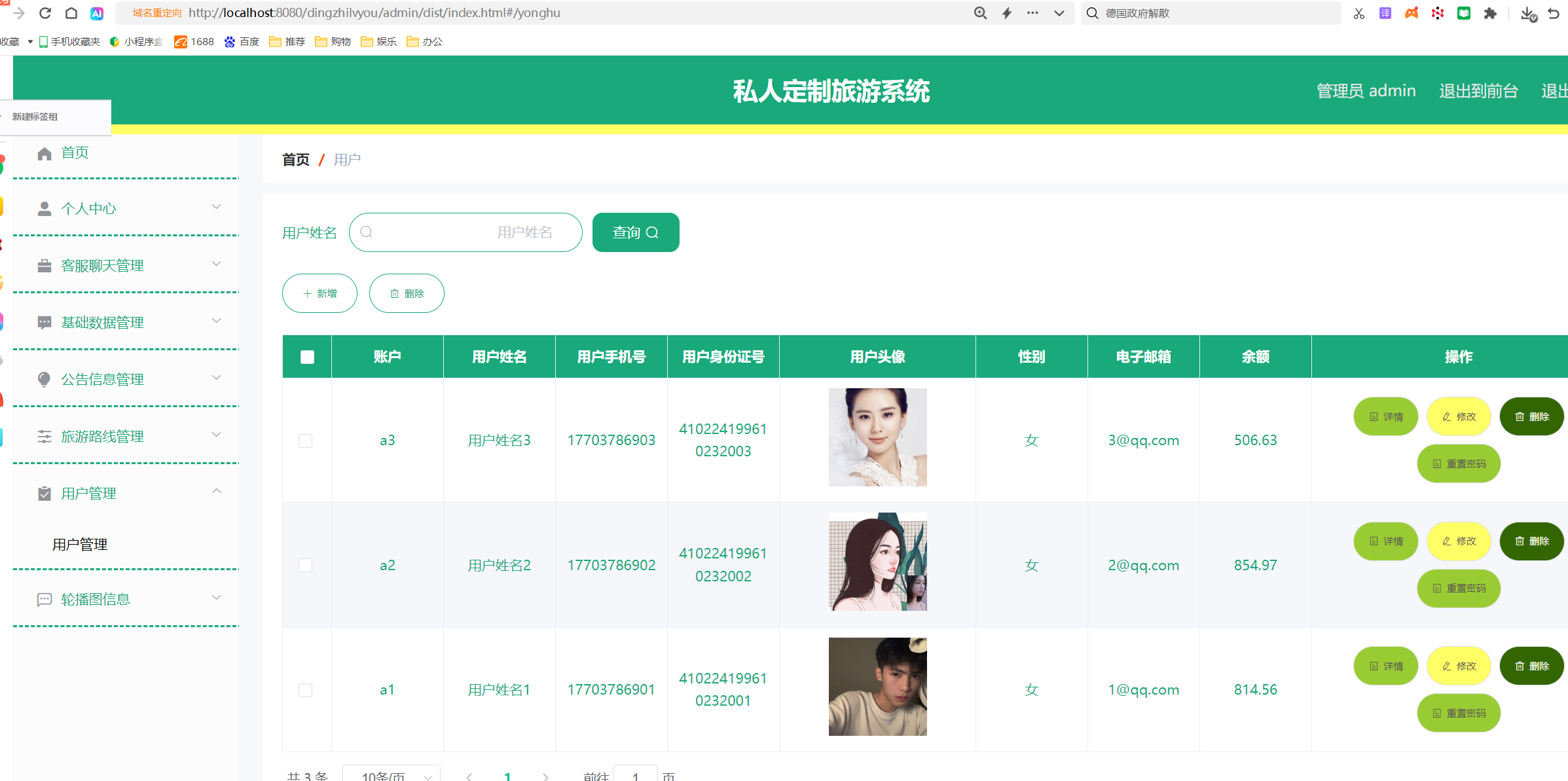Click the scissors screenshot icon in toolbar
1568x781 pixels.
(x=1359, y=13)
